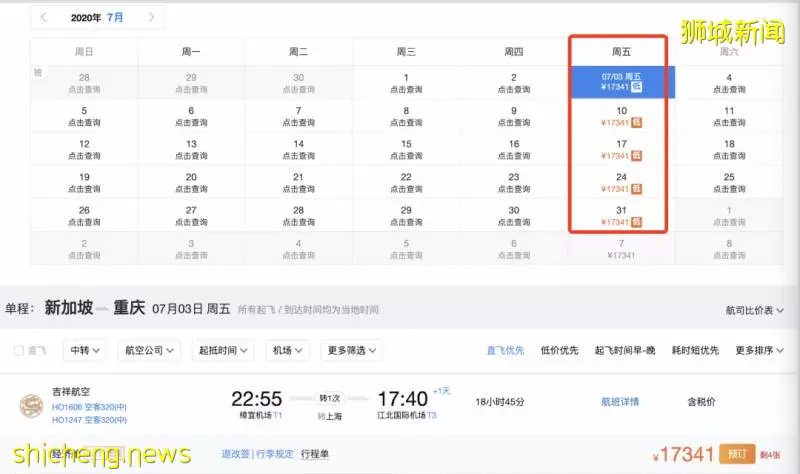Viewport: 800px width, 474px height.
Task: Select the 直飞优先 sorting tab
Action: point(505,351)
